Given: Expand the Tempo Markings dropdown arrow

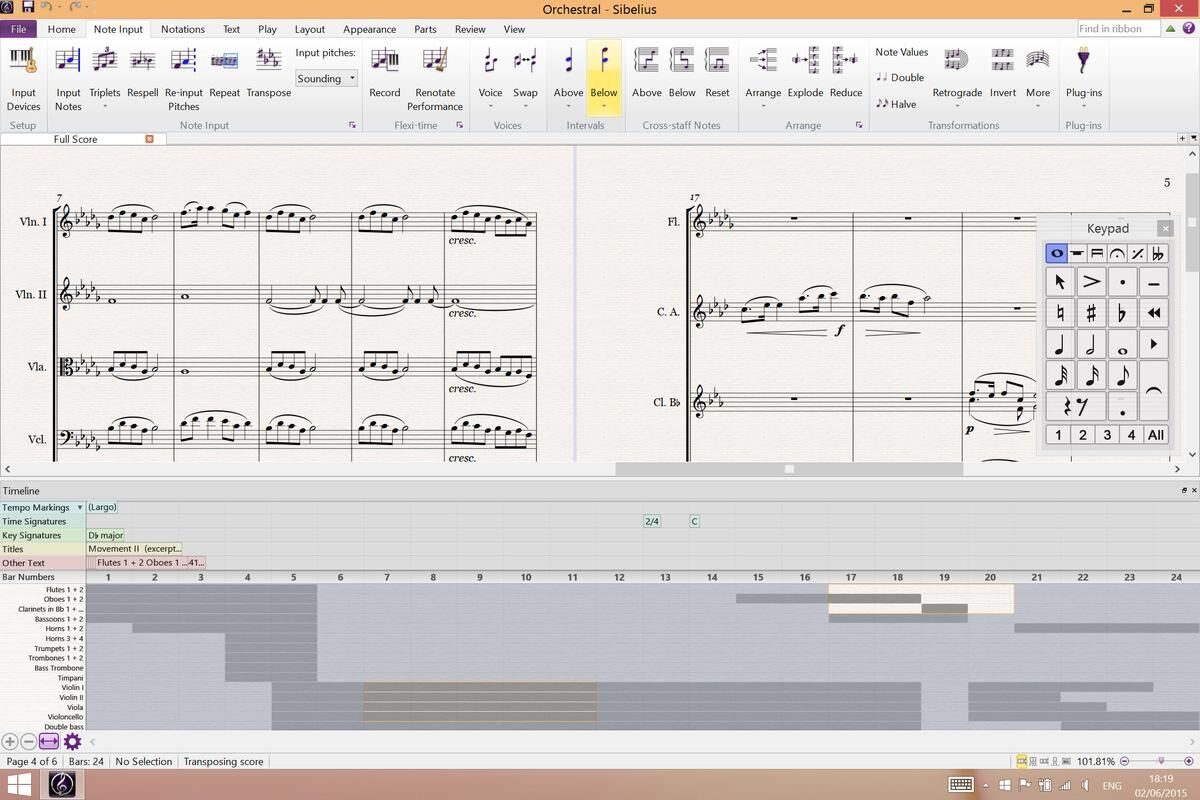Looking at the screenshot, I should pos(80,508).
